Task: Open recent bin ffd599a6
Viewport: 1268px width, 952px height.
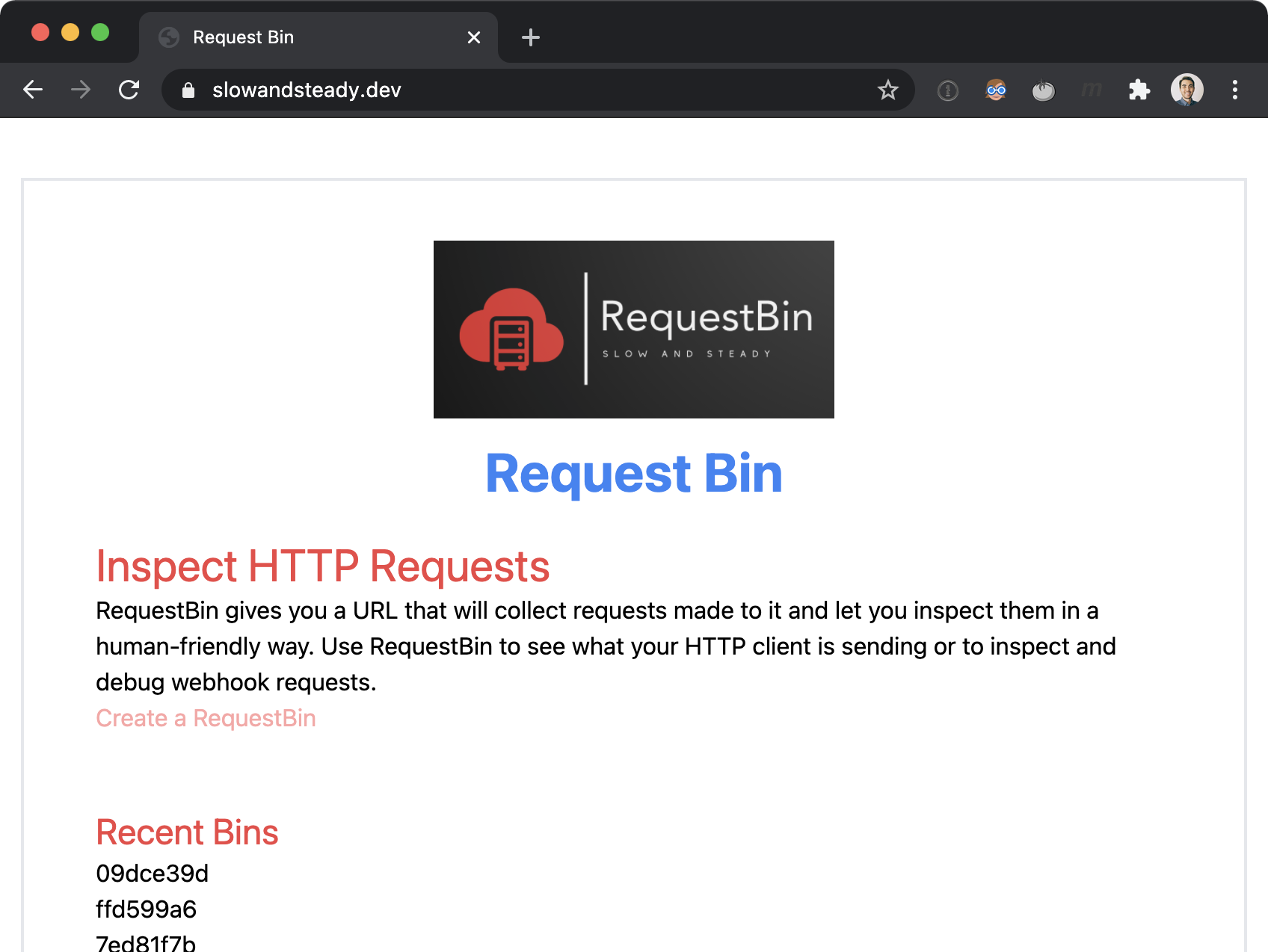Action: tap(147, 909)
